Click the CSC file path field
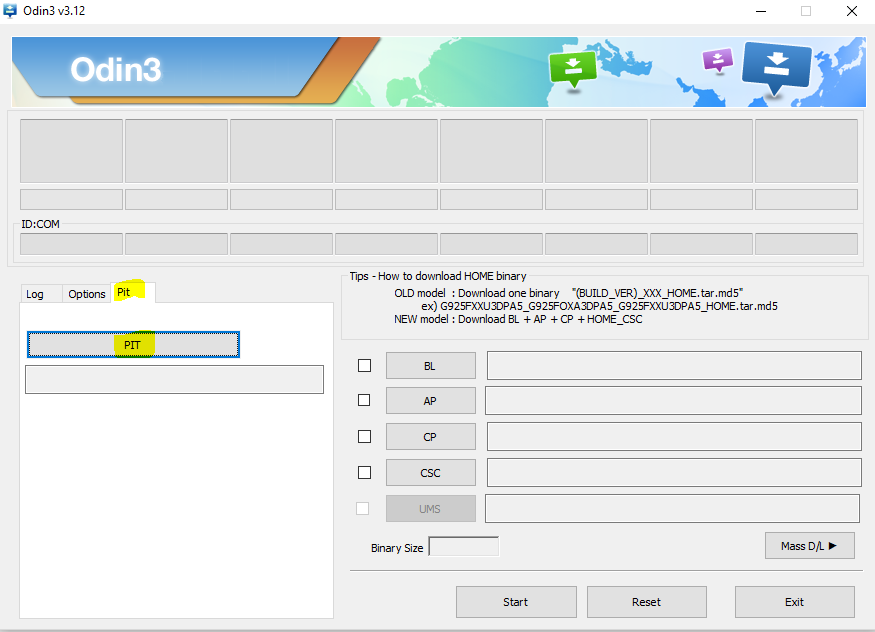The image size is (875, 632). [673, 472]
